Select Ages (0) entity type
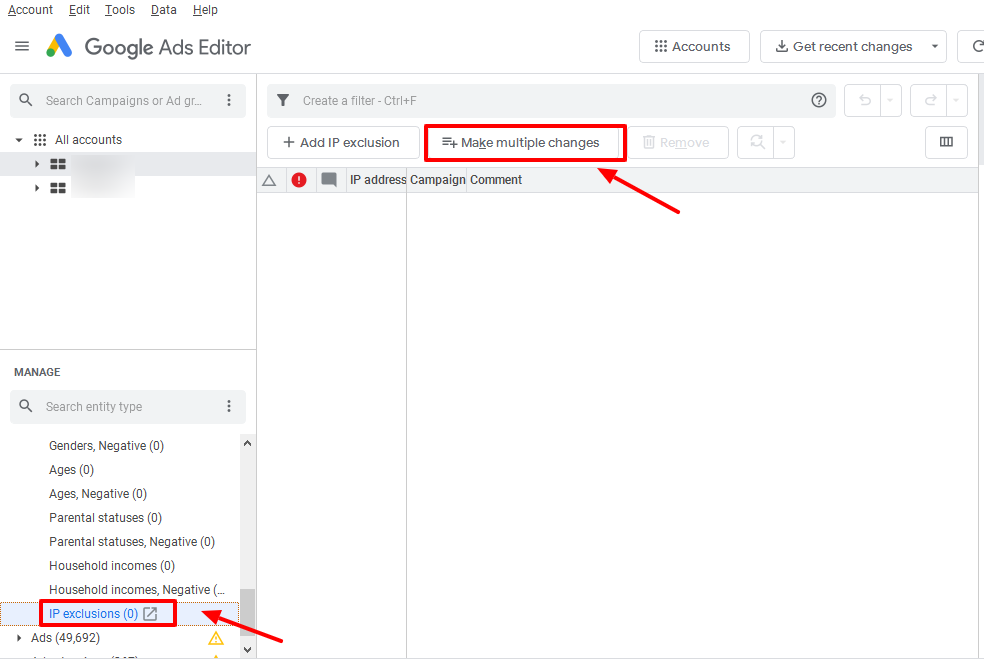984x659 pixels. click(72, 470)
